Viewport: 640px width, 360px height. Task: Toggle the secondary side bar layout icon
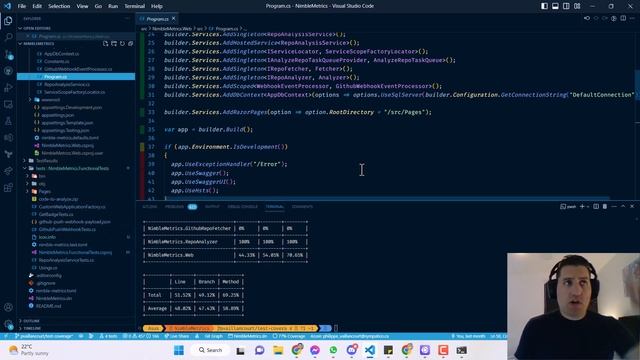pyautogui.click(x=566, y=6)
